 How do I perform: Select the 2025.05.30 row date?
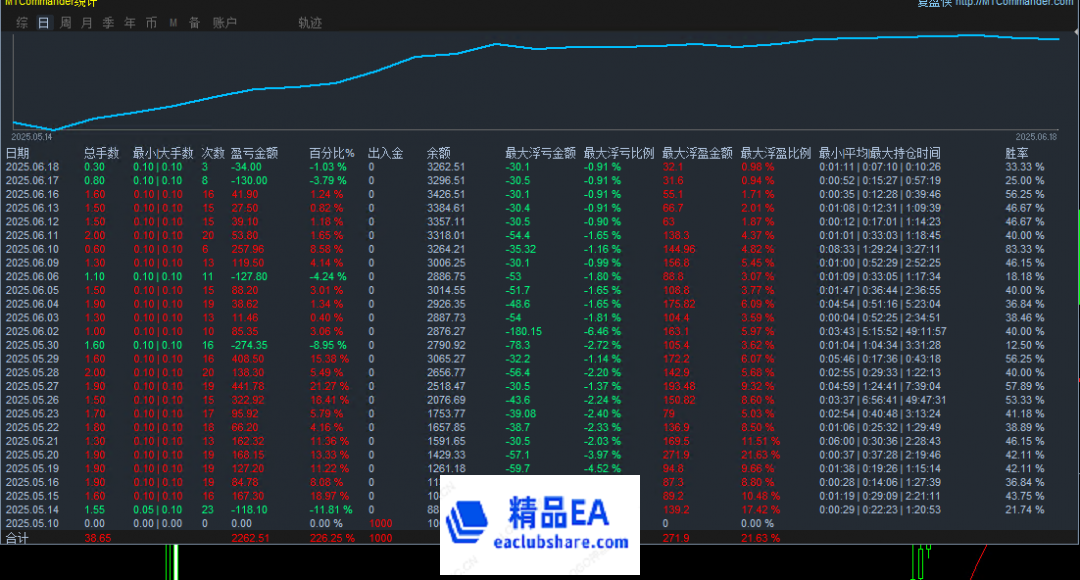tap(32, 345)
